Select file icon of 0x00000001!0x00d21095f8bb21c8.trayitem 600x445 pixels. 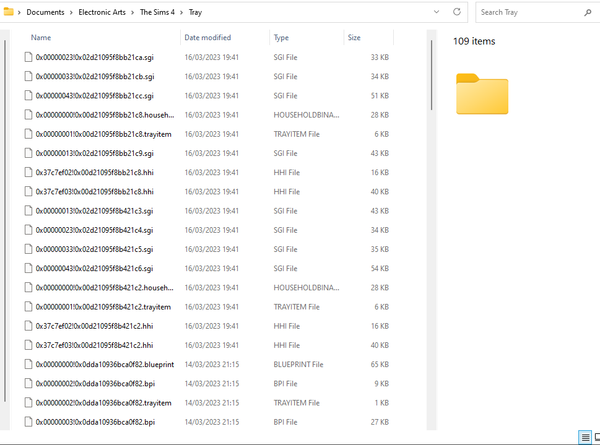28,134
